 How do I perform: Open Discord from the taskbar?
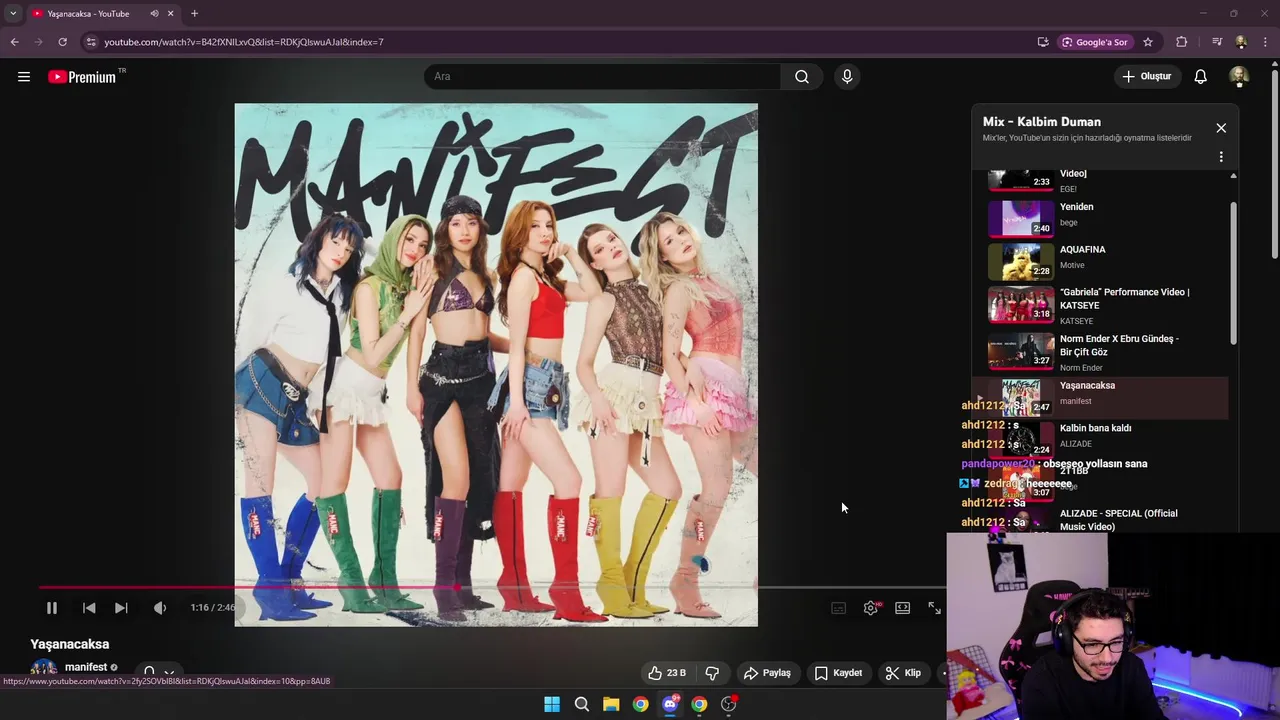coord(670,704)
